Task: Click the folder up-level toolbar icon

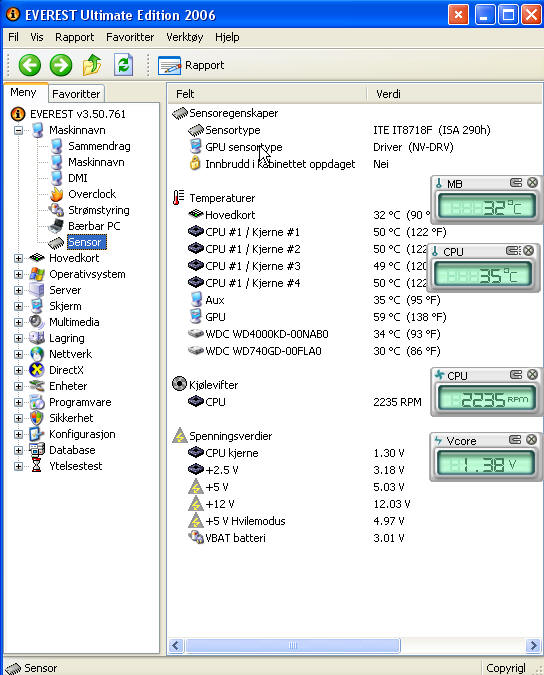Action: (x=92, y=65)
